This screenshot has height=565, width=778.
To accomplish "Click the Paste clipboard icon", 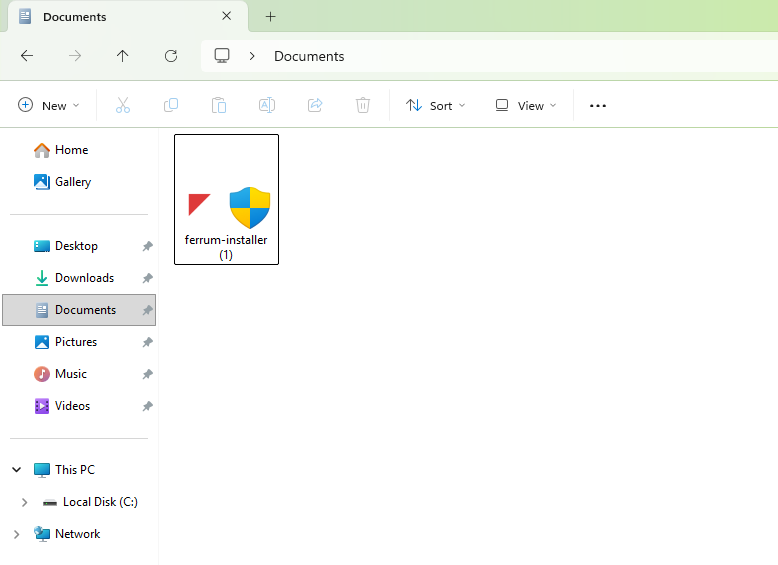I will 219,105.
